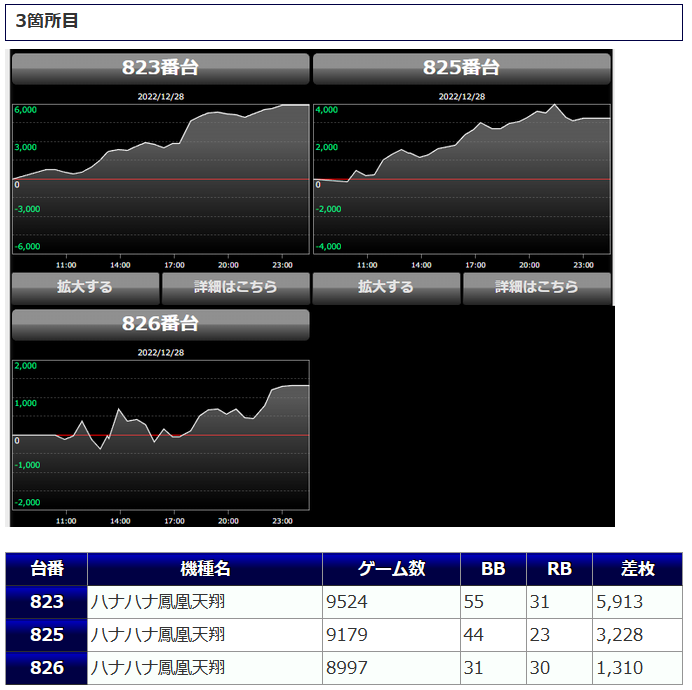
Task: Select the 823番台 header bar
Action: [161, 68]
